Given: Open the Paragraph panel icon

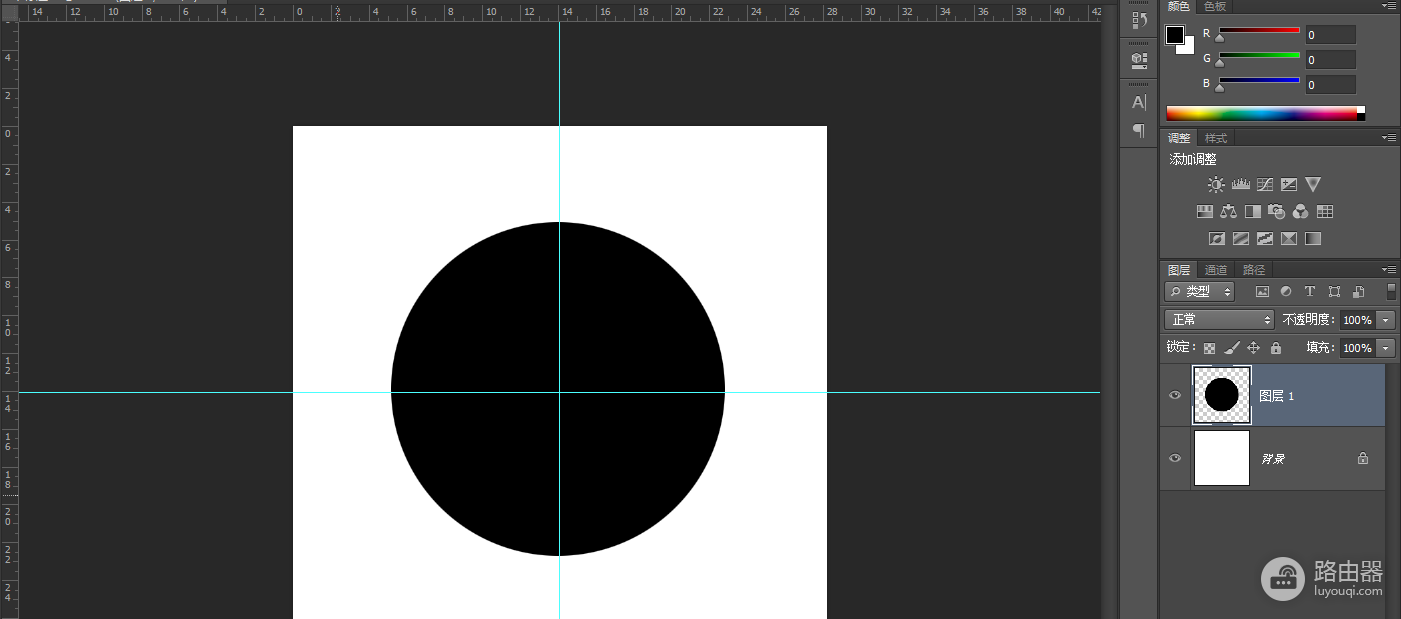Looking at the screenshot, I should pyautogui.click(x=1139, y=130).
